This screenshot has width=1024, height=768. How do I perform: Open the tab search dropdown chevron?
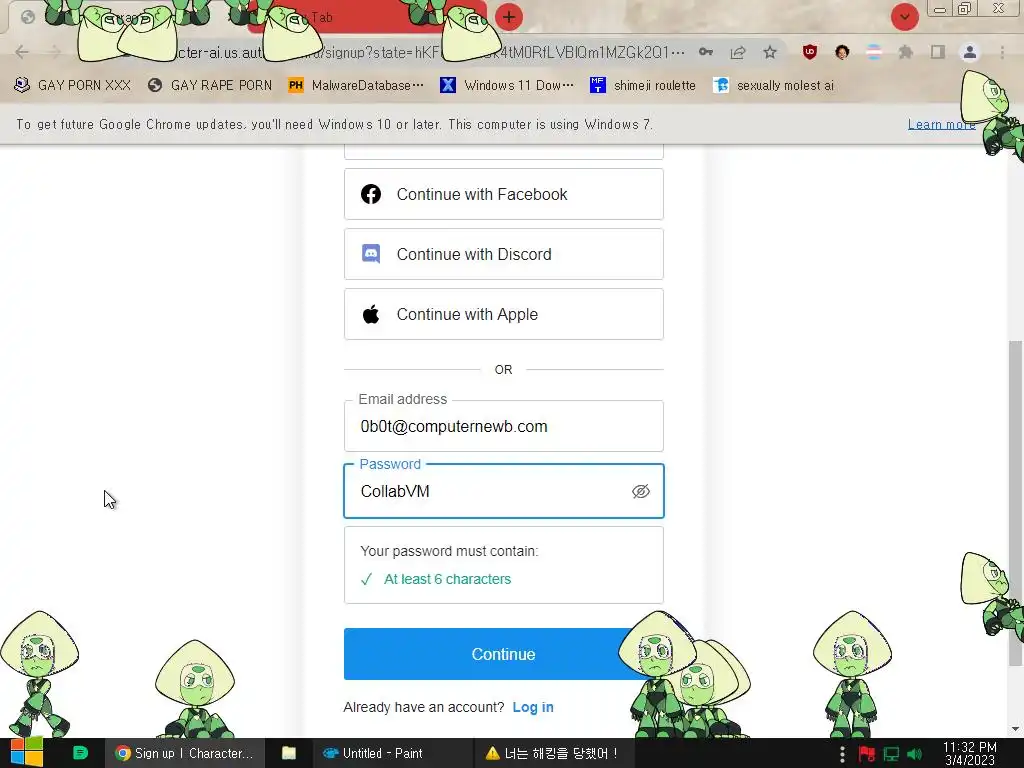pos(904,17)
